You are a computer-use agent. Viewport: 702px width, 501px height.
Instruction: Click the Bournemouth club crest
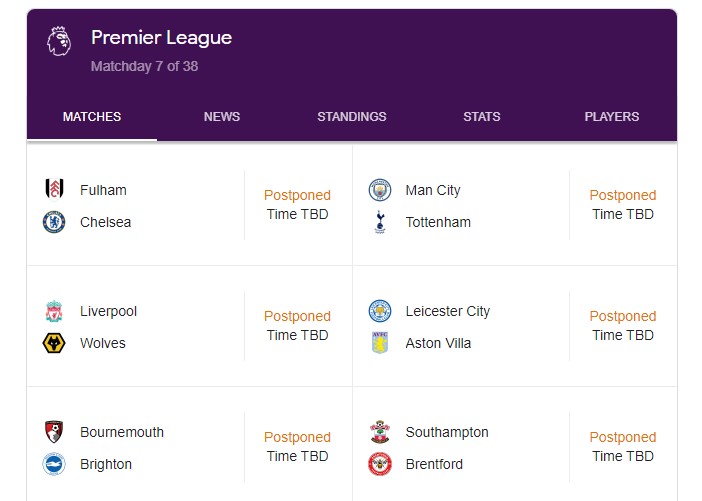tap(54, 432)
